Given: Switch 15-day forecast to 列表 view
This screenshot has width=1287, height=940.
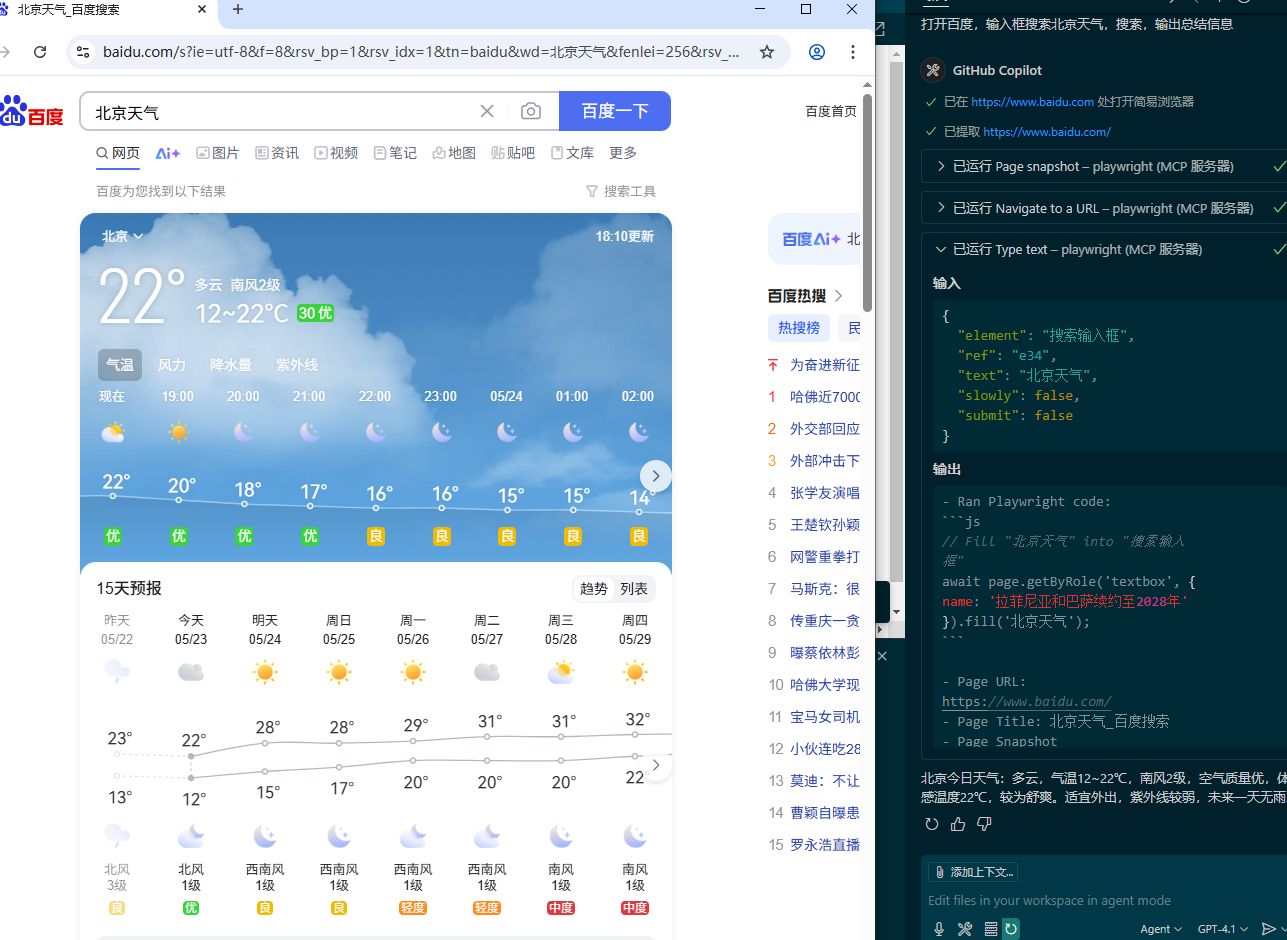Looking at the screenshot, I should 634,589.
